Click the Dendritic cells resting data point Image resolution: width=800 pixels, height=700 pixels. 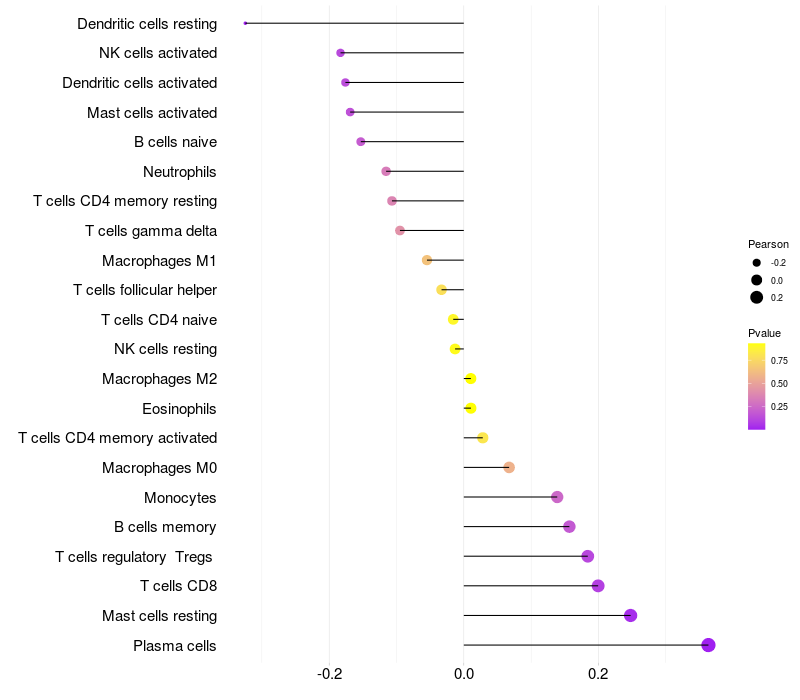tap(245, 23)
